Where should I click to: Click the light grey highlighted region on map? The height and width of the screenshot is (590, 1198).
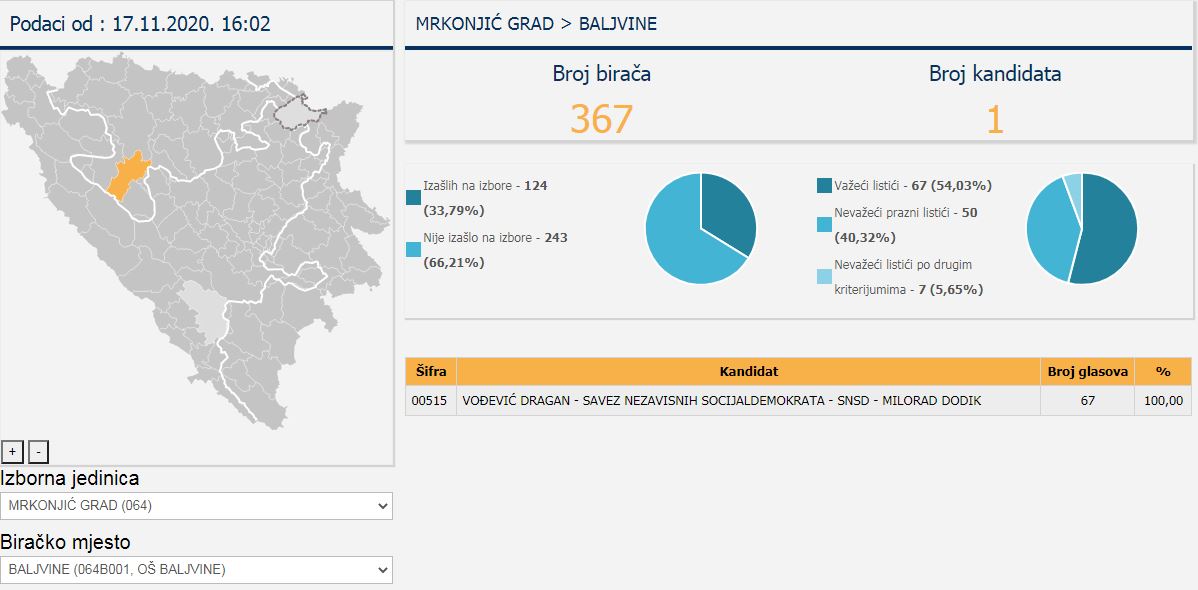pyautogui.click(x=207, y=312)
